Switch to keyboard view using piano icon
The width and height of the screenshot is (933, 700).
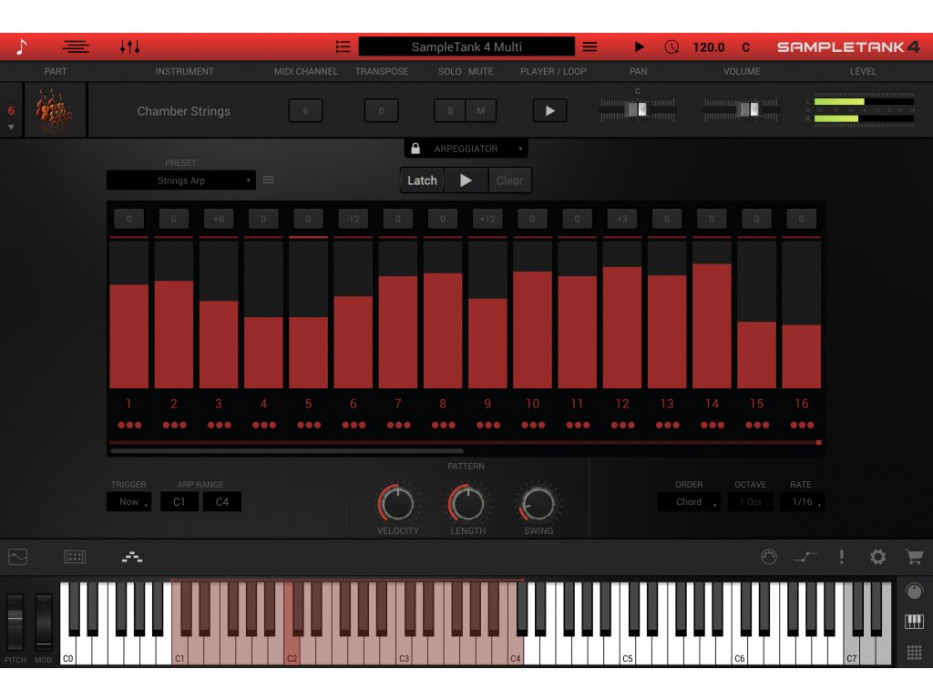tap(913, 621)
